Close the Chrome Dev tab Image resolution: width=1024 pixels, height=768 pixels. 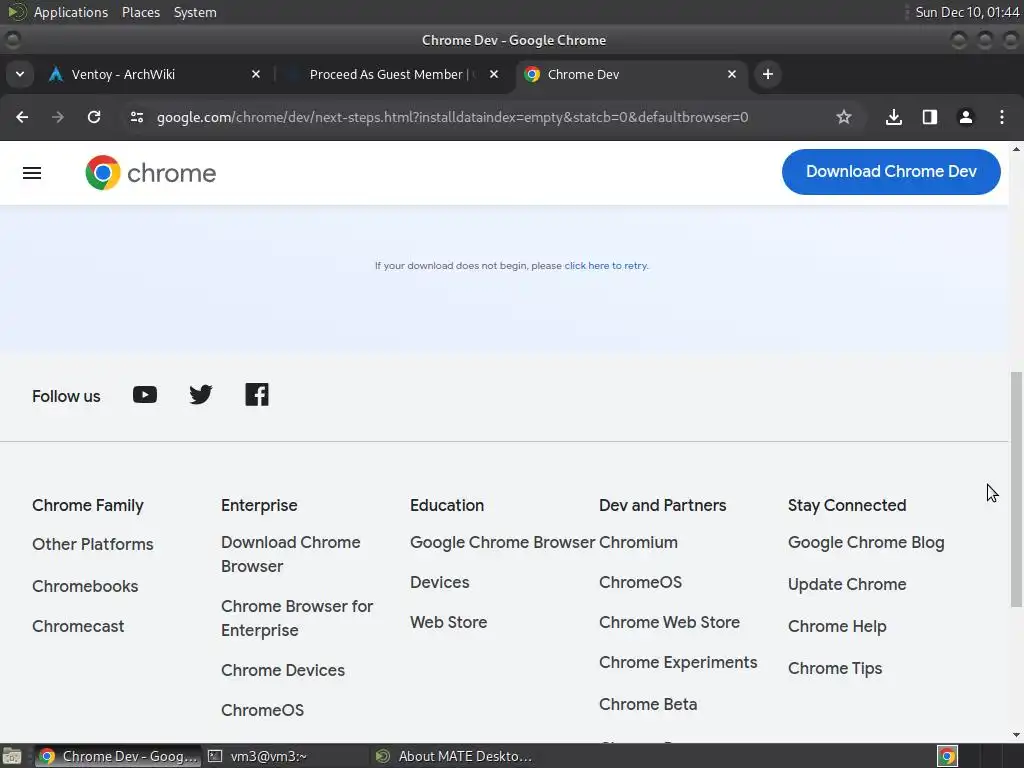(x=732, y=74)
